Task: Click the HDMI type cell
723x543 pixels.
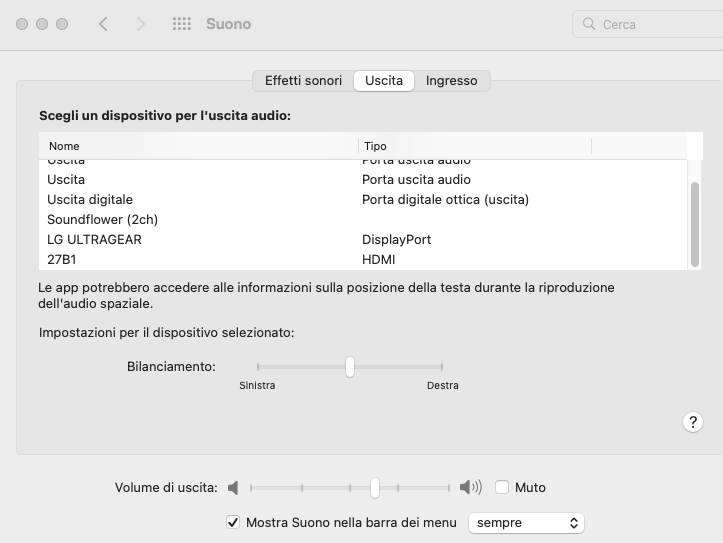Action: [x=379, y=260]
